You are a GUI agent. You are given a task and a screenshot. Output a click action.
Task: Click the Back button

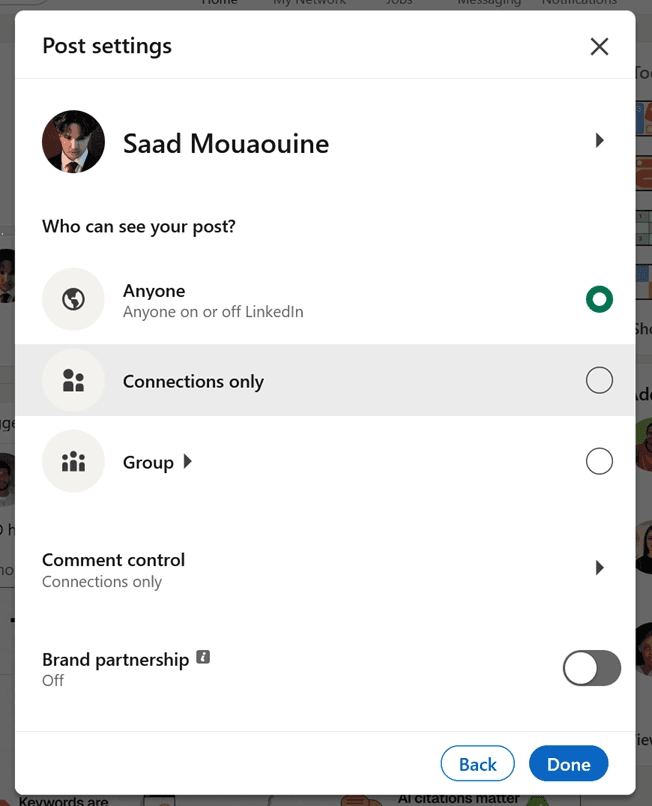click(x=477, y=763)
